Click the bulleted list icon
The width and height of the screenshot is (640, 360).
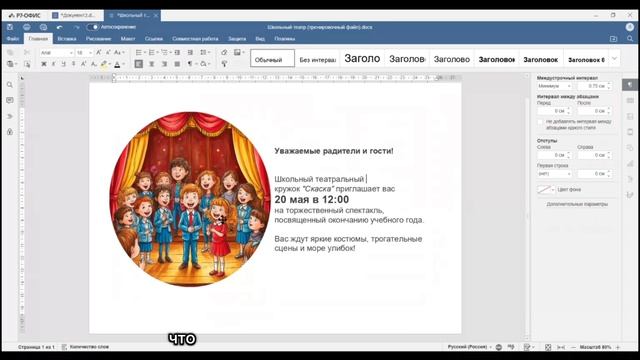[x=139, y=53]
